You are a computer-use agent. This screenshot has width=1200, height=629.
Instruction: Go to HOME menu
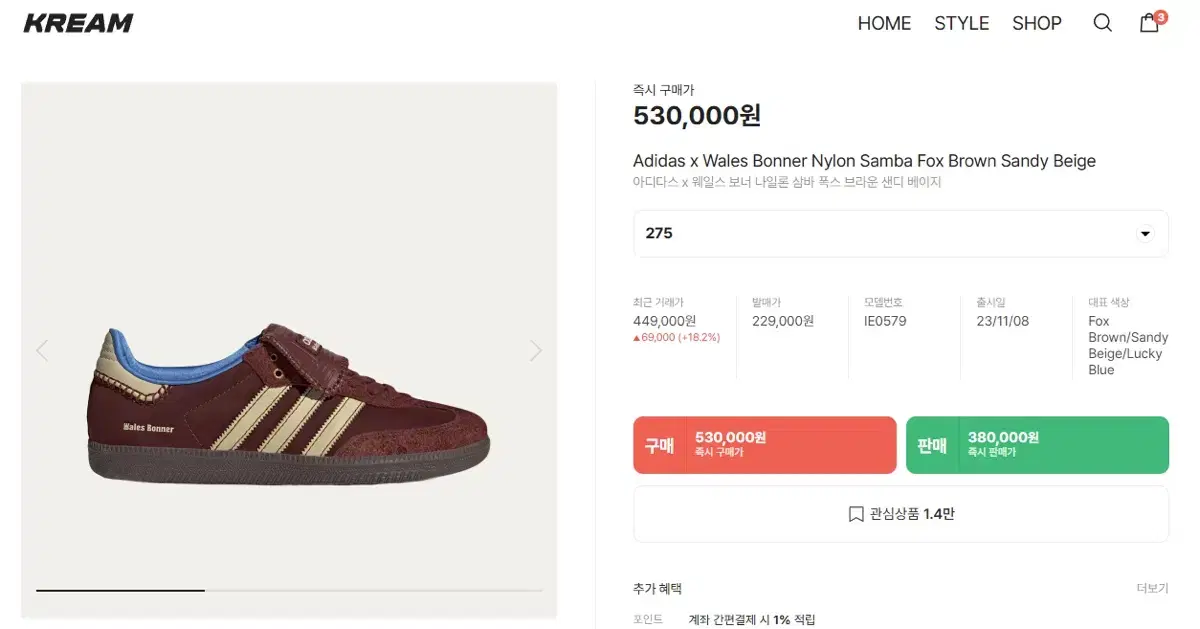(x=884, y=23)
